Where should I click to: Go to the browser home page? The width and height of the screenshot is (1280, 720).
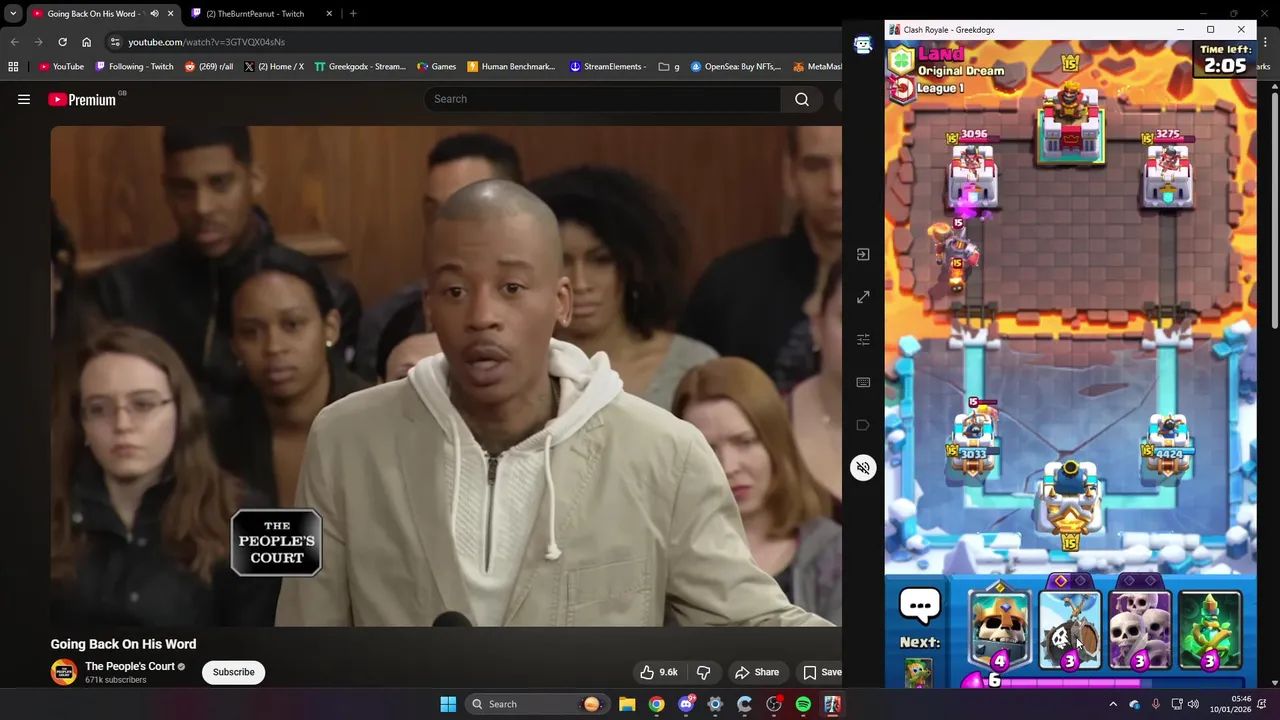86,42
